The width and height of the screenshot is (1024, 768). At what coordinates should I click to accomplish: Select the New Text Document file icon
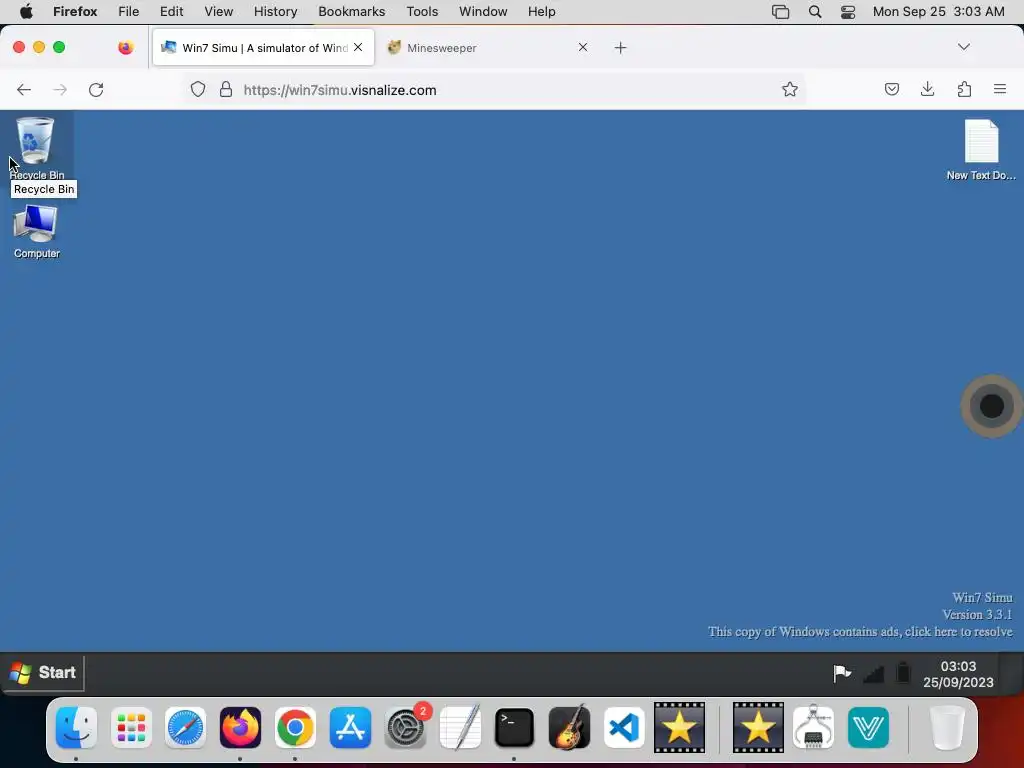click(981, 149)
